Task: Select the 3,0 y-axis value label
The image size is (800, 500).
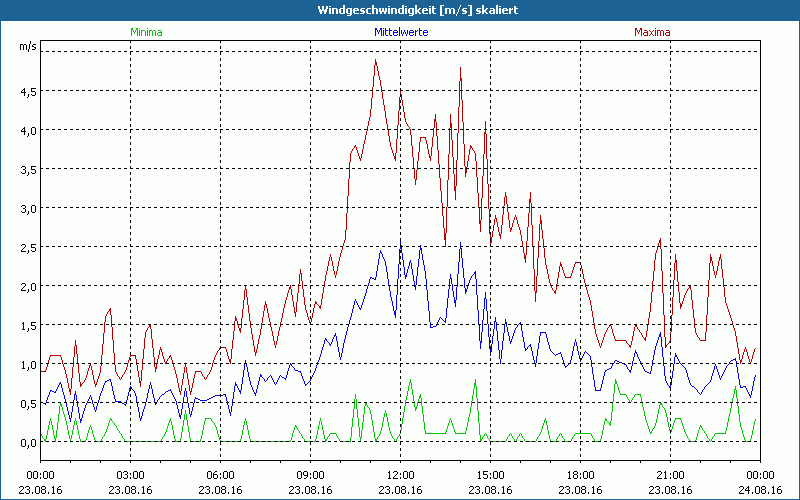Action: tap(26, 208)
